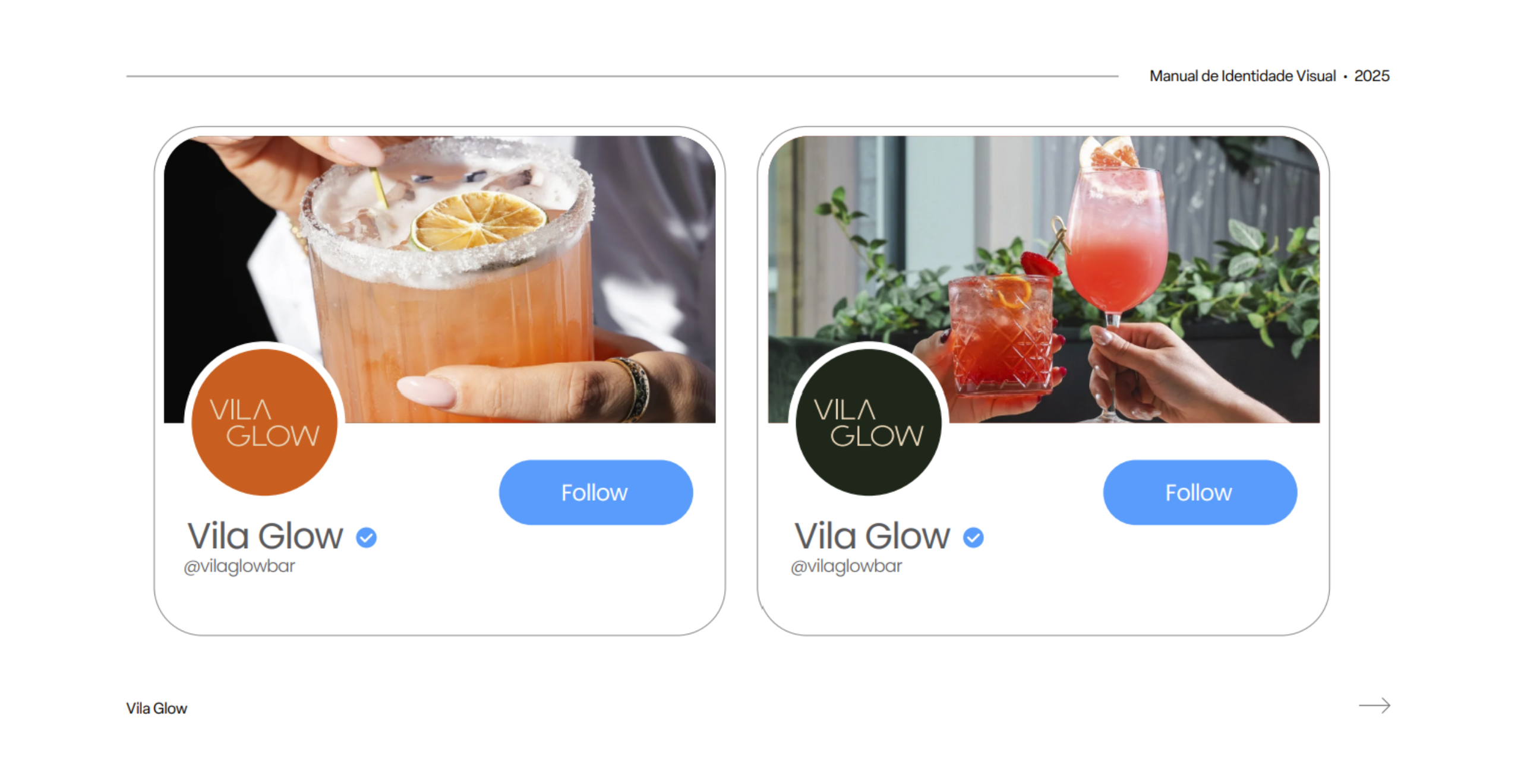The width and height of the screenshot is (1521, 784).
Task: Click the dried orange slice in the left photo
Action: click(x=478, y=220)
